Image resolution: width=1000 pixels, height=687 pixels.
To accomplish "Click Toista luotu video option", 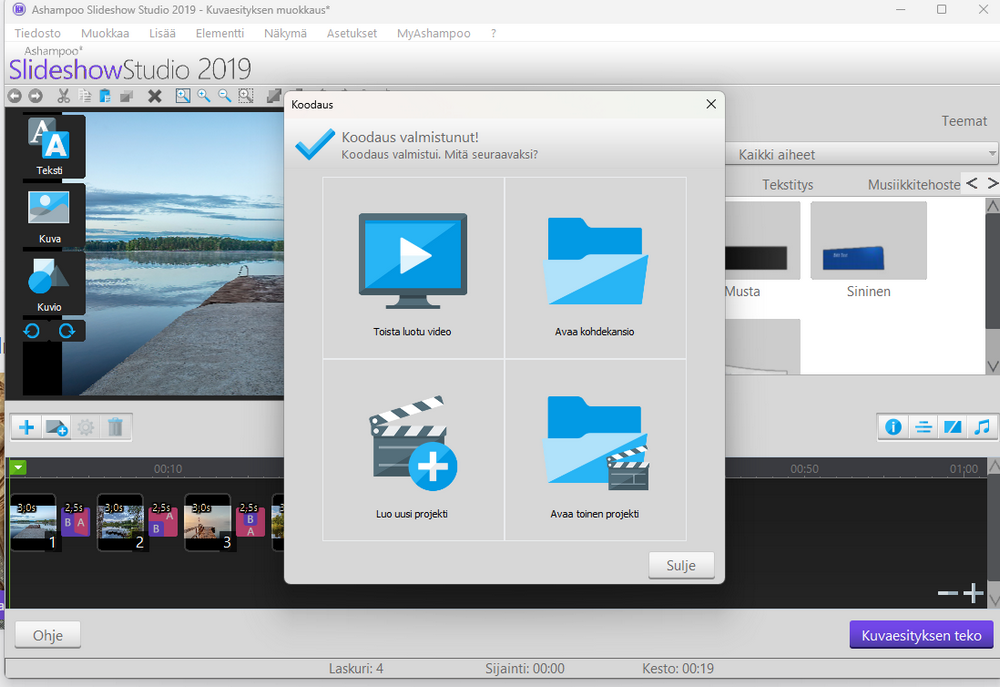I will 413,268.
